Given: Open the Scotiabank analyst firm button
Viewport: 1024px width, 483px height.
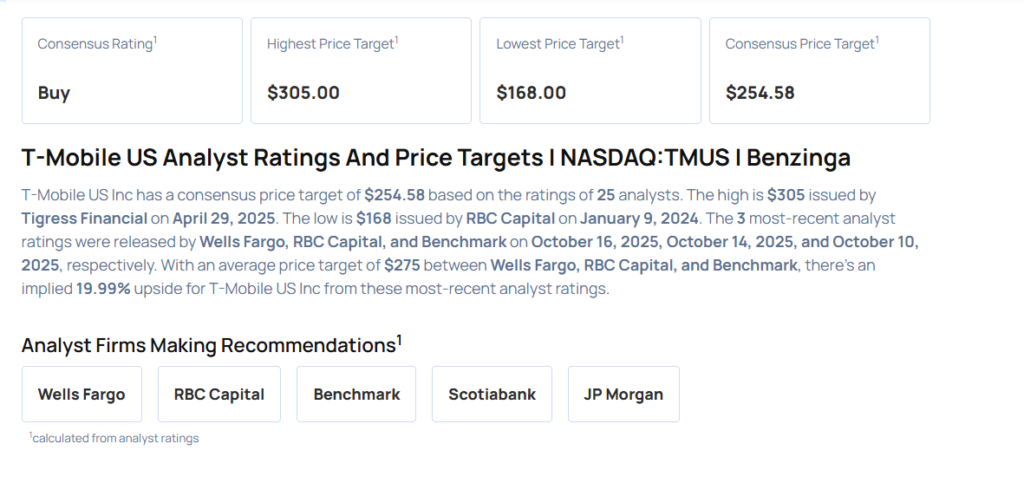Looking at the screenshot, I should coord(491,394).
